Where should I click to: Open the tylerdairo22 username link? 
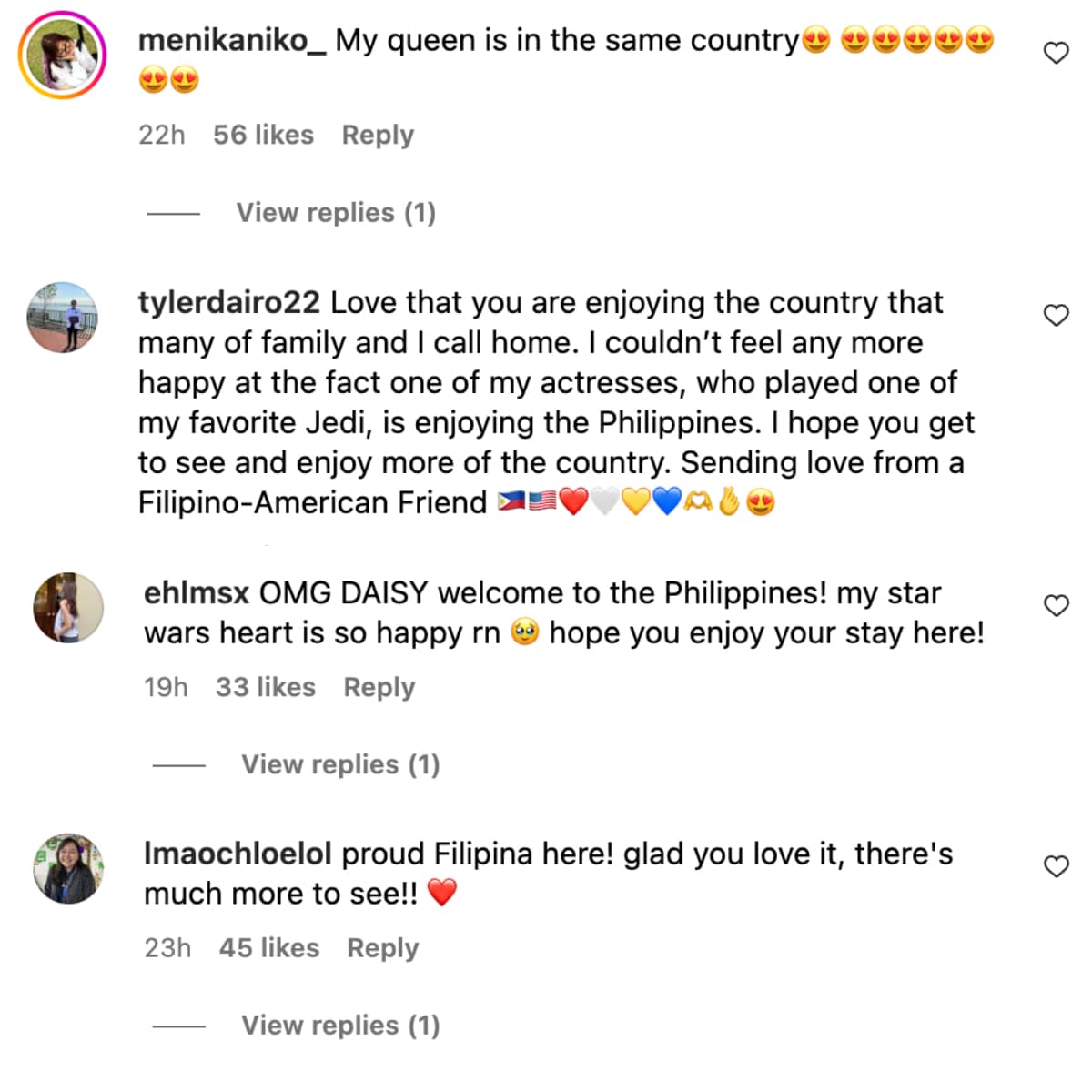pos(229,303)
